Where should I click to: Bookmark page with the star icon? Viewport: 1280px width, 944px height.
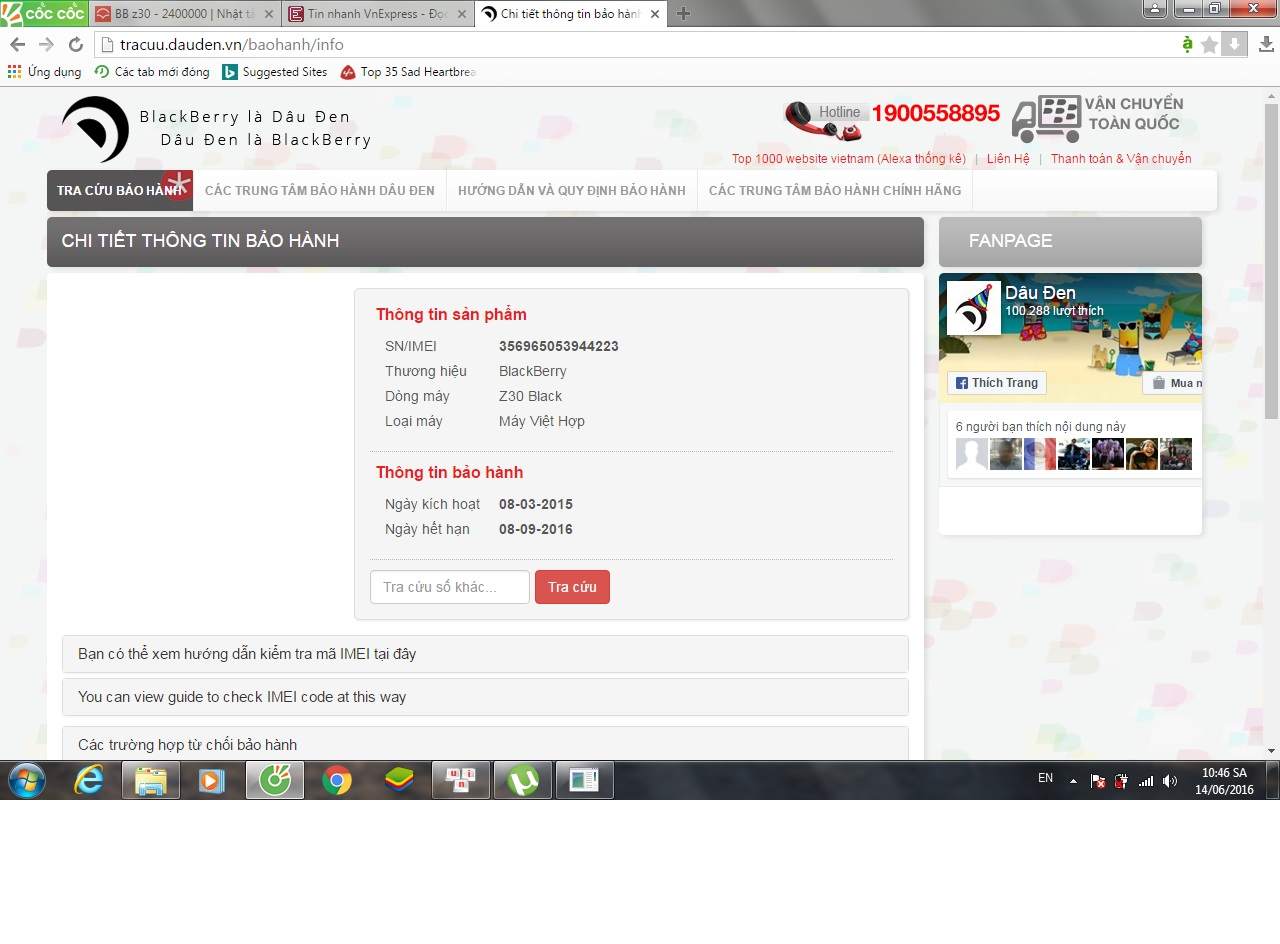pos(1210,44)
